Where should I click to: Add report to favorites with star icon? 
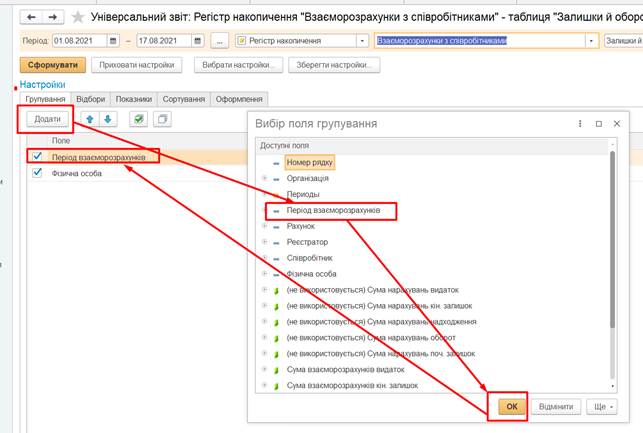tap(76, 17)
